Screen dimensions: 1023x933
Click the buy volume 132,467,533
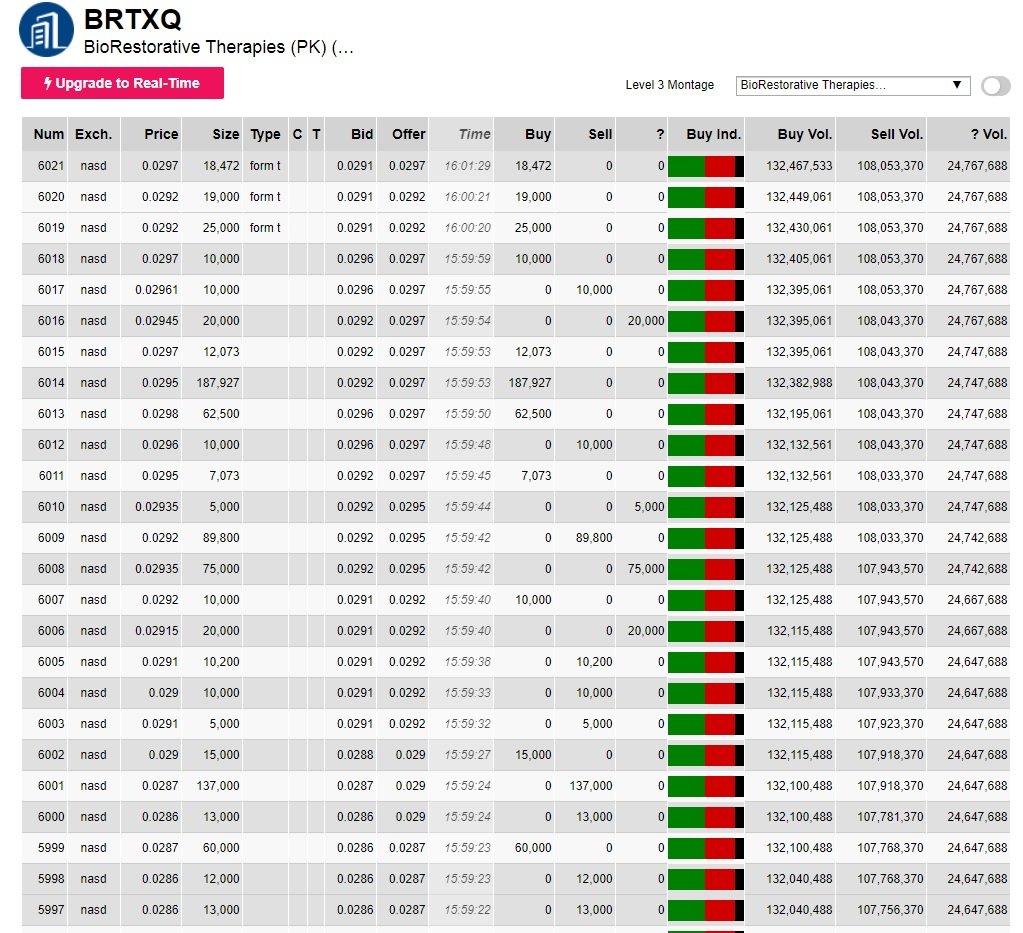tap(799, 166)
